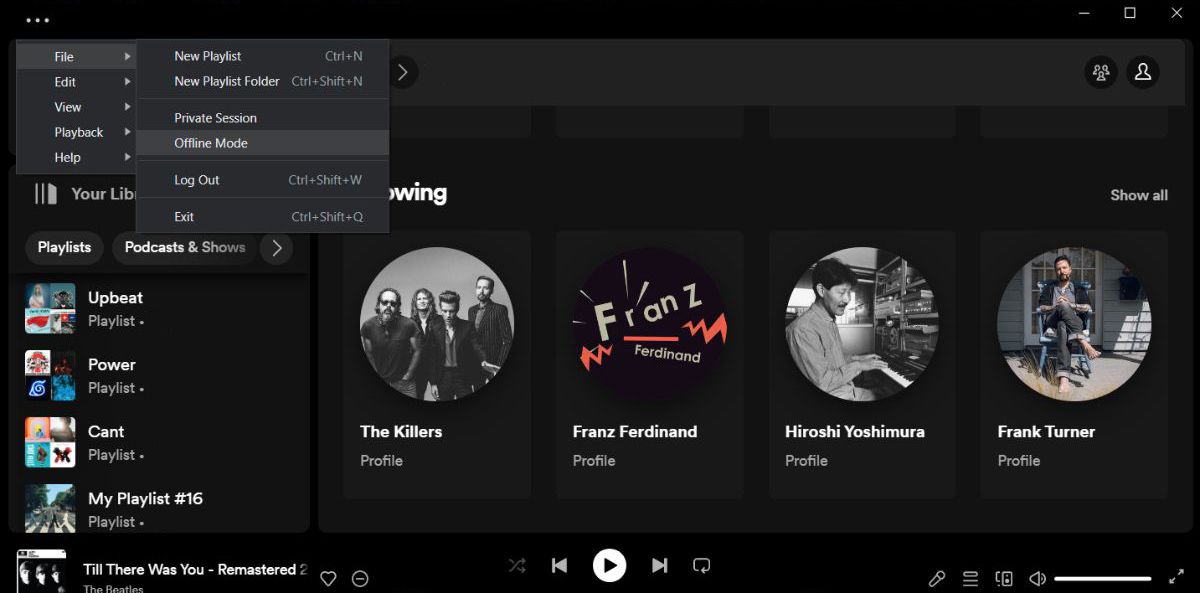Screen dimensions: 1200x593
Task: Choose Log Out from menu
Action: (263, 180)
